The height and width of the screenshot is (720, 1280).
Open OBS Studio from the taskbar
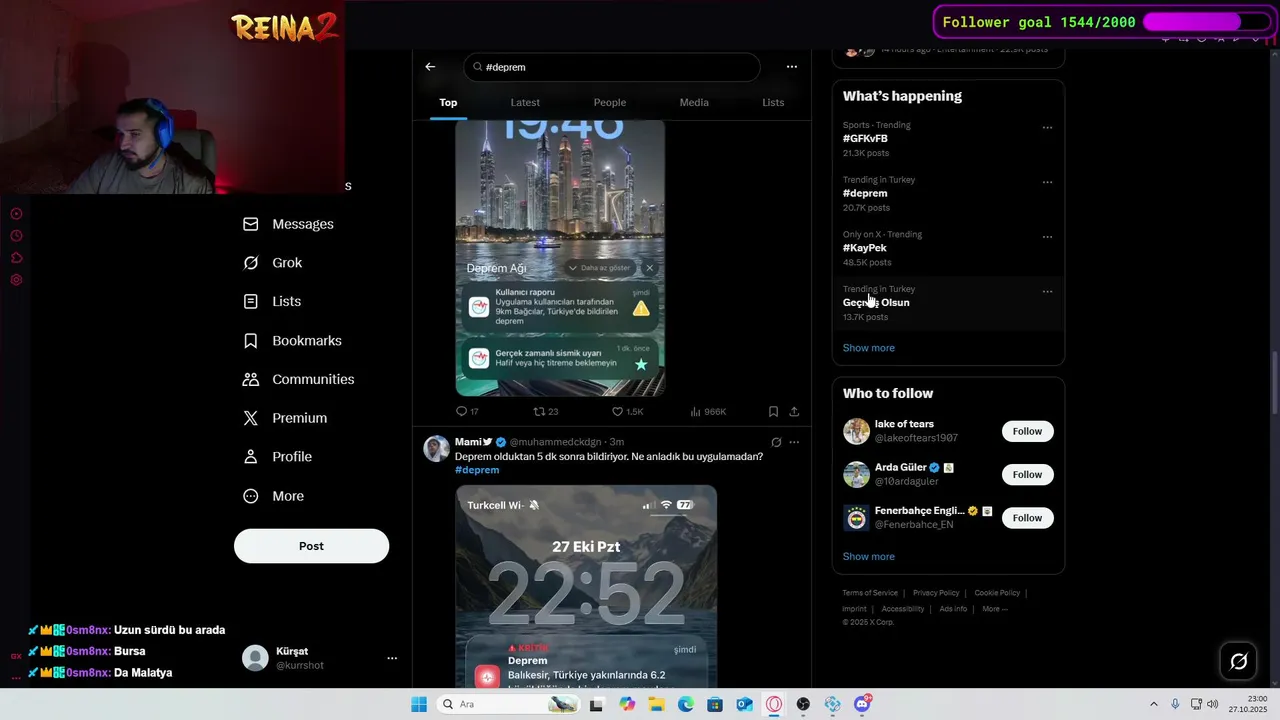point(803,704)
